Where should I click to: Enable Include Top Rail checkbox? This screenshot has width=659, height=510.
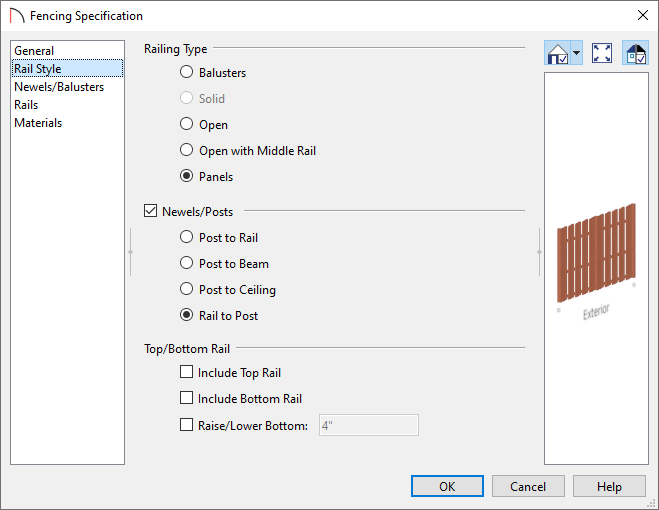point(186,372)
